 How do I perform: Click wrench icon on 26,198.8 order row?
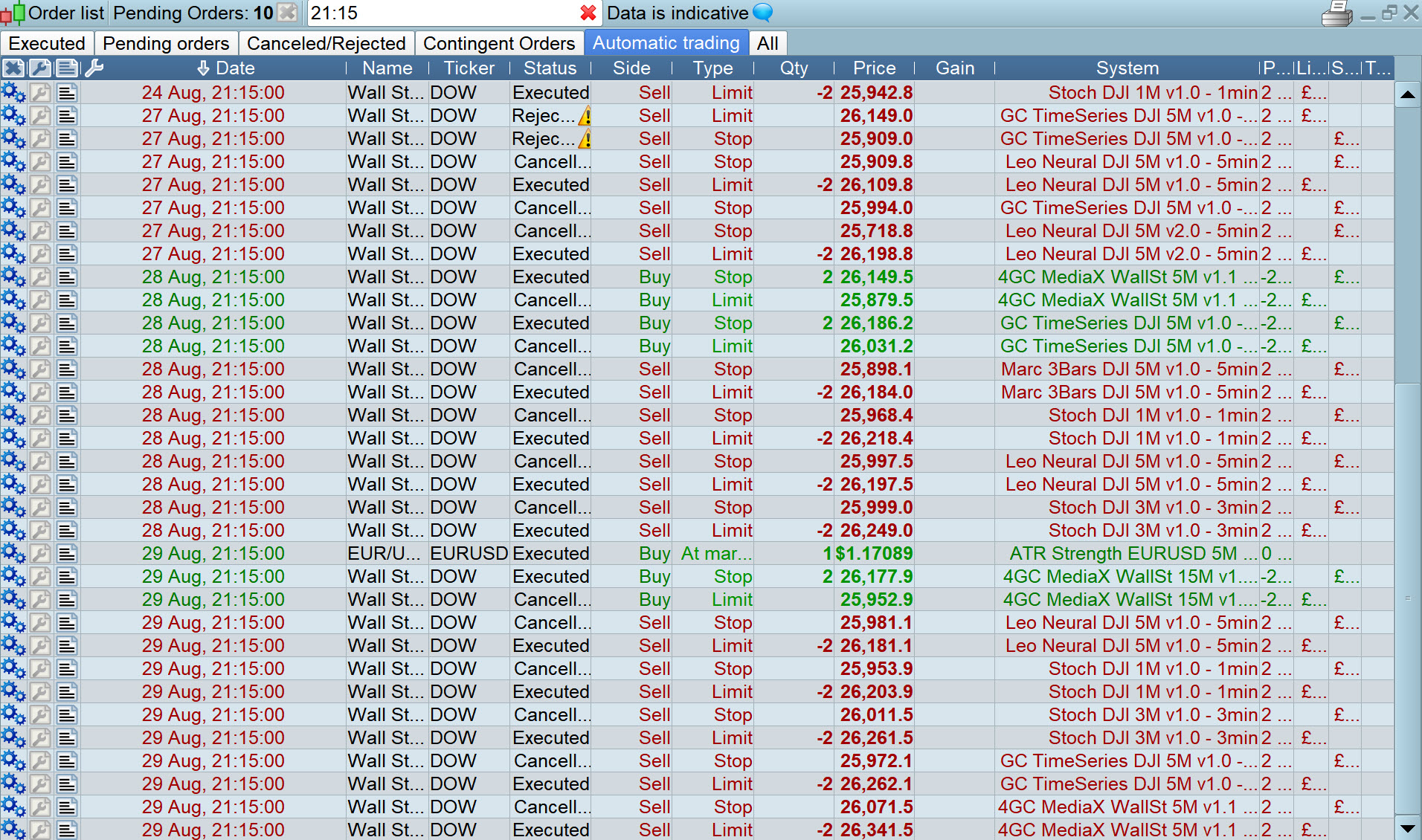(40, 254)
